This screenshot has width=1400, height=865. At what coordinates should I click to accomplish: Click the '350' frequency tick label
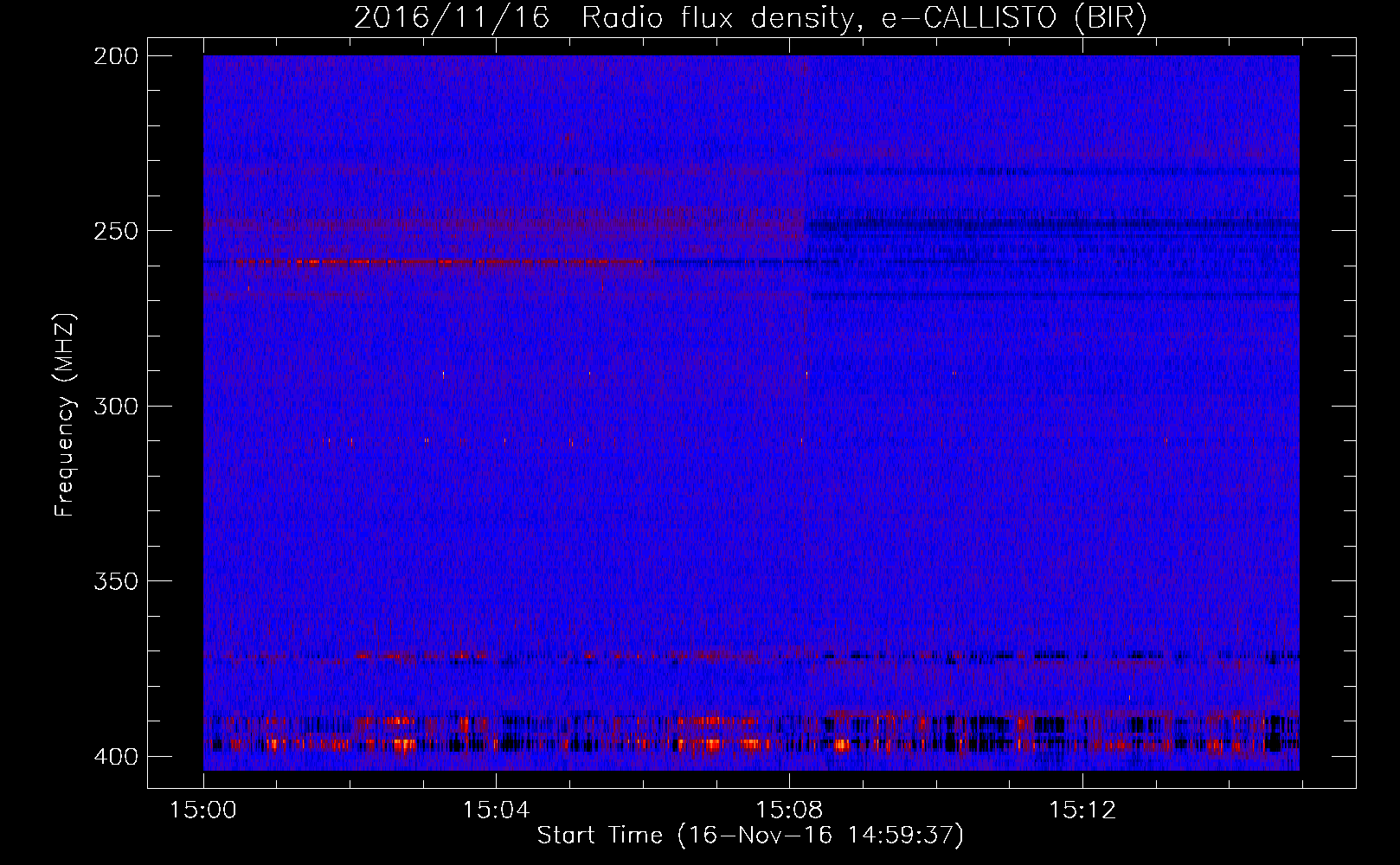[x=115, y=580]
